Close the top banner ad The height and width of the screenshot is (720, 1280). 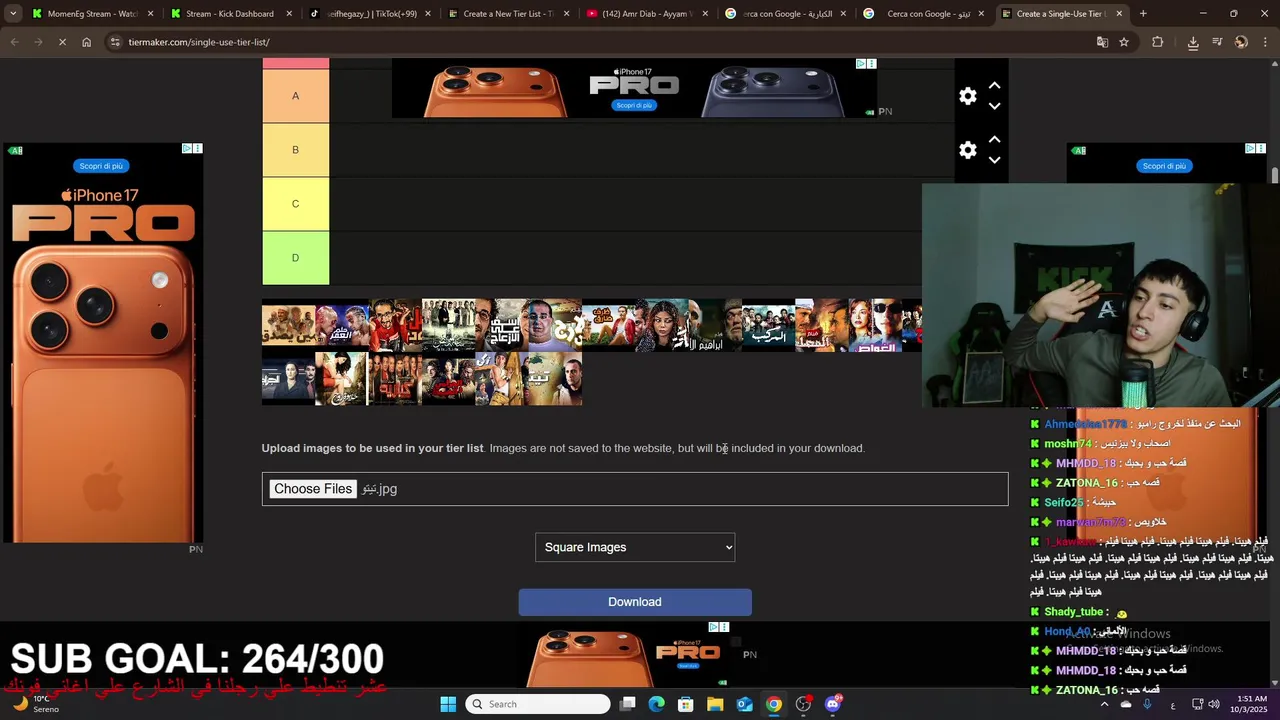[871, 63]
